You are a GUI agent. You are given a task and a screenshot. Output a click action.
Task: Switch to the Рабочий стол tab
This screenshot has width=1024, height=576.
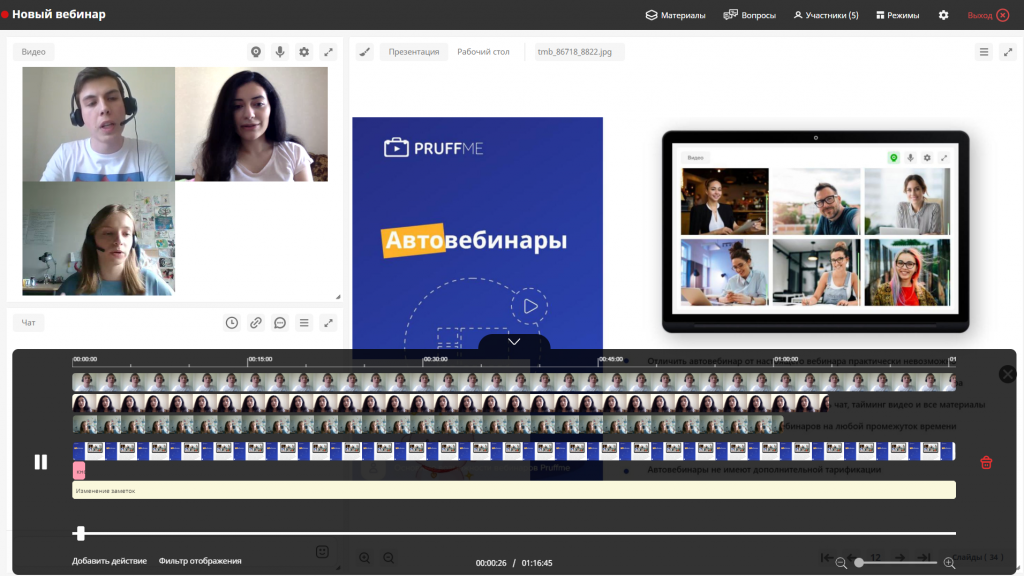pos(484,51)
